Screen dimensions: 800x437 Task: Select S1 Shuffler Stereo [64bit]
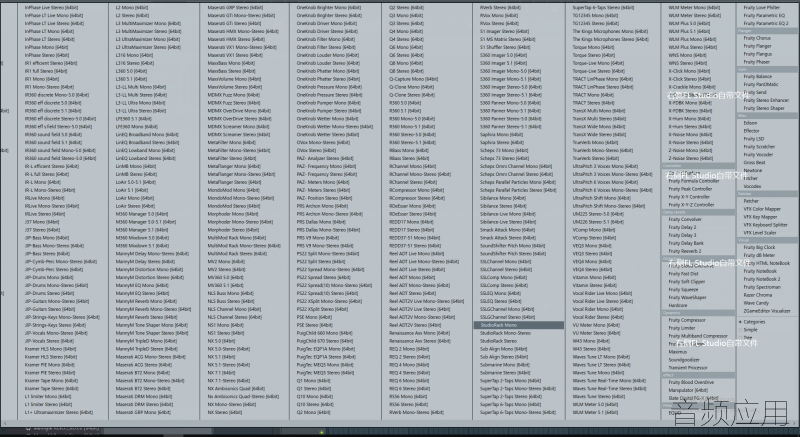(505, 47)
